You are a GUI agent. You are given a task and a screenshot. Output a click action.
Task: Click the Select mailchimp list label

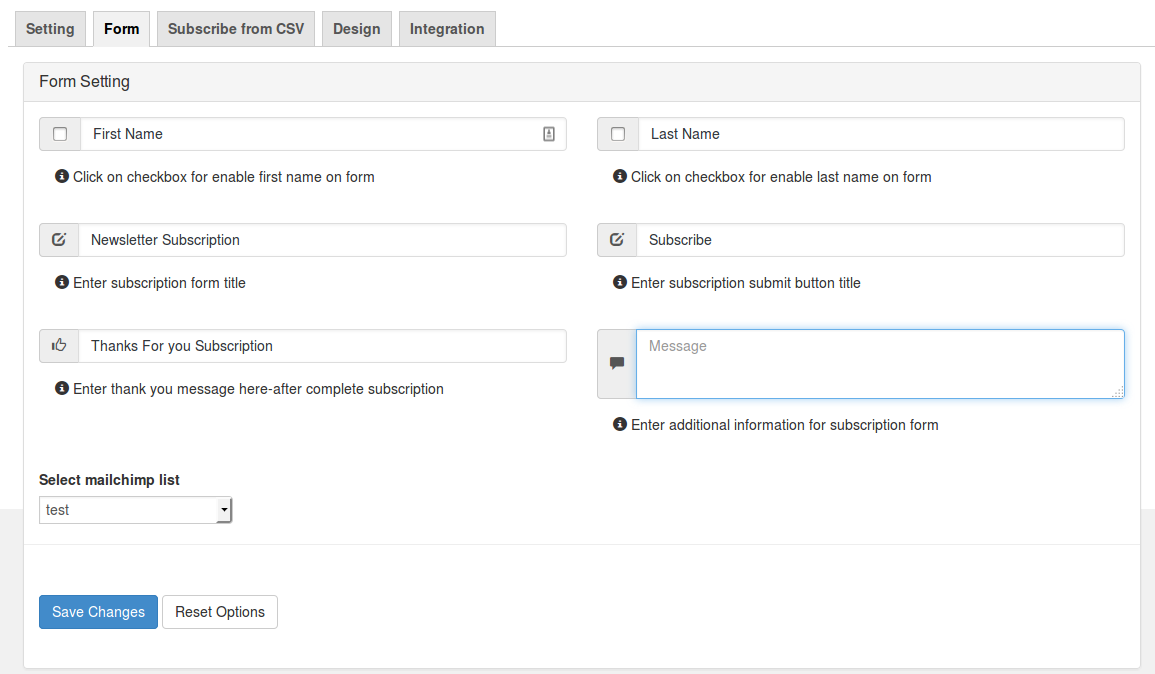pos(109,480)
